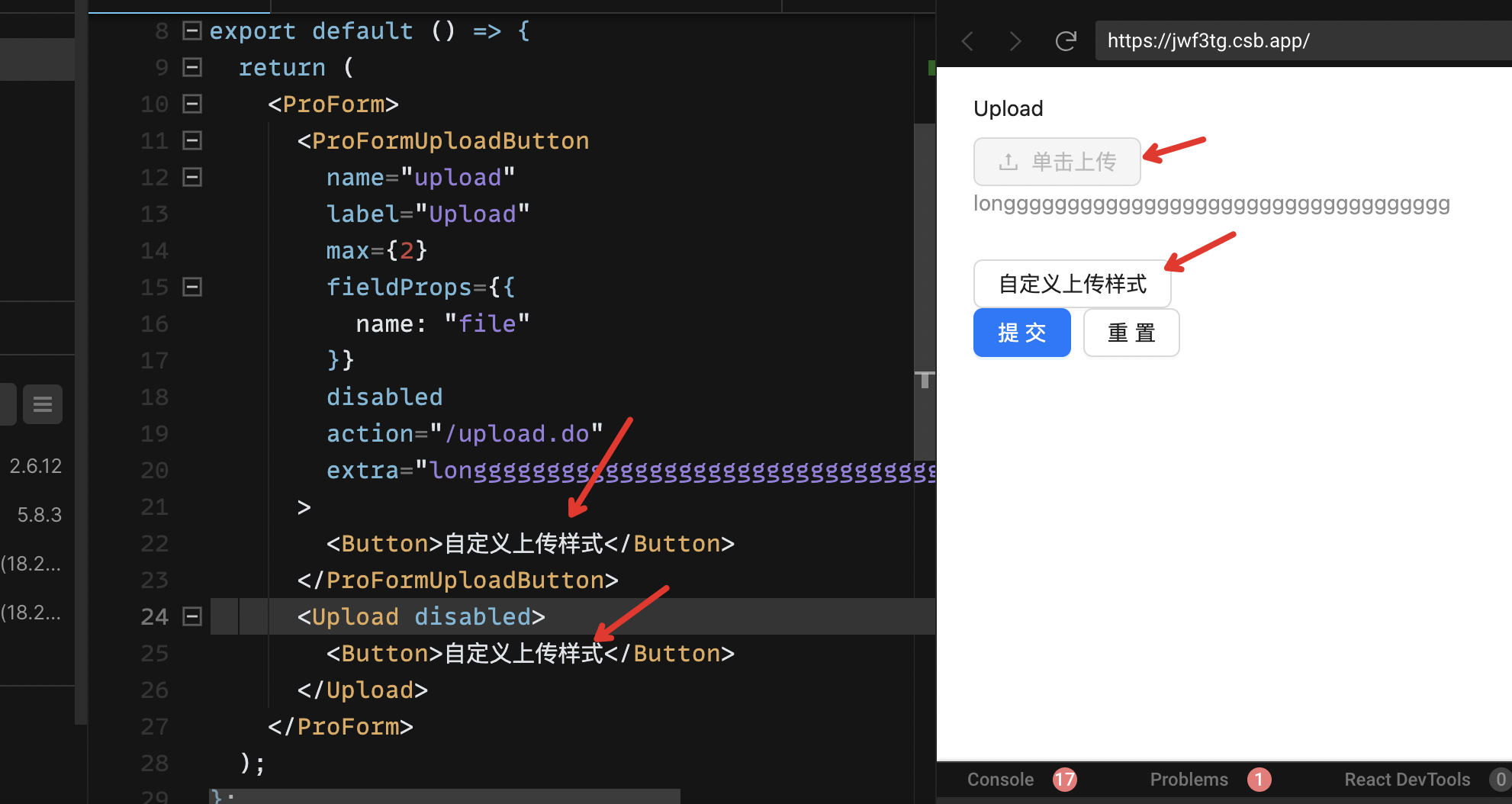Open the hamburger menu in the left sidebar
Image resolution: width=1512 pixels, height=804 pixels.
pos(43,404)
